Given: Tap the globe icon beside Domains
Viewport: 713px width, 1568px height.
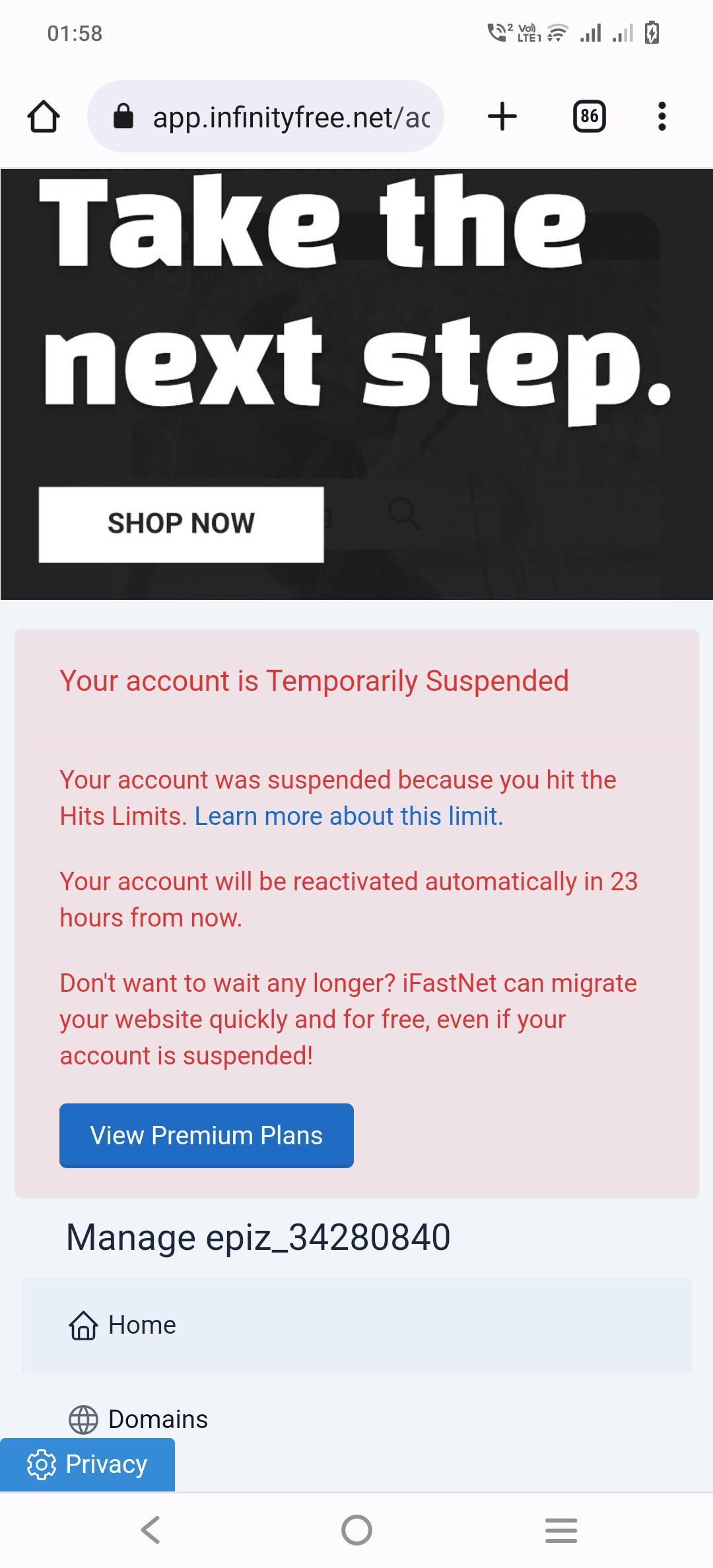Looking at the screenshot, I should [83, 1420].
